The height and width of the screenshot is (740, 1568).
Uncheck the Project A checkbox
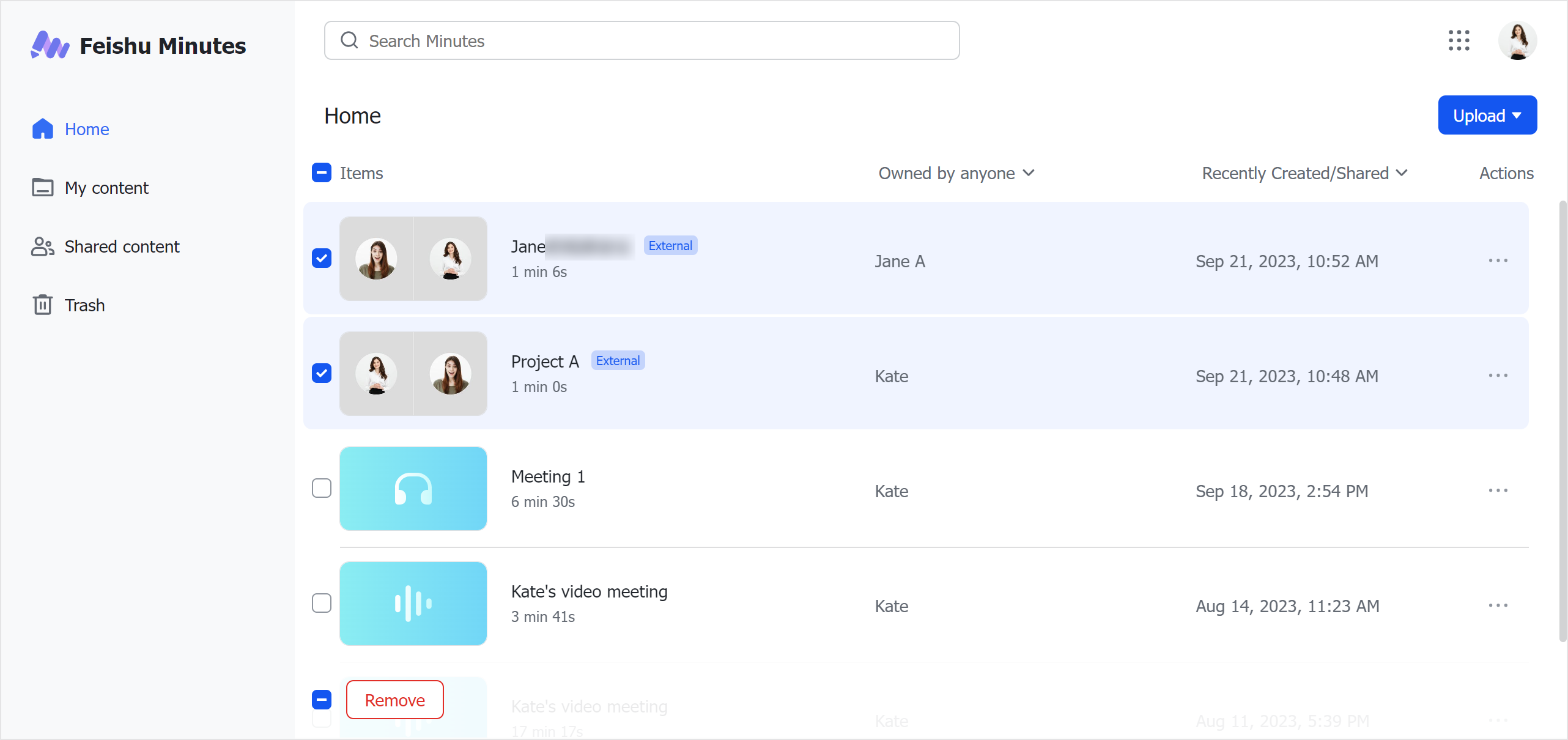click(x=322, y=373)
